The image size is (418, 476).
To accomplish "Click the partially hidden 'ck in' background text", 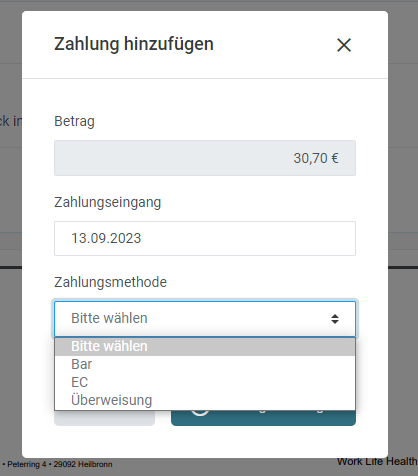I will click(11, 121).
